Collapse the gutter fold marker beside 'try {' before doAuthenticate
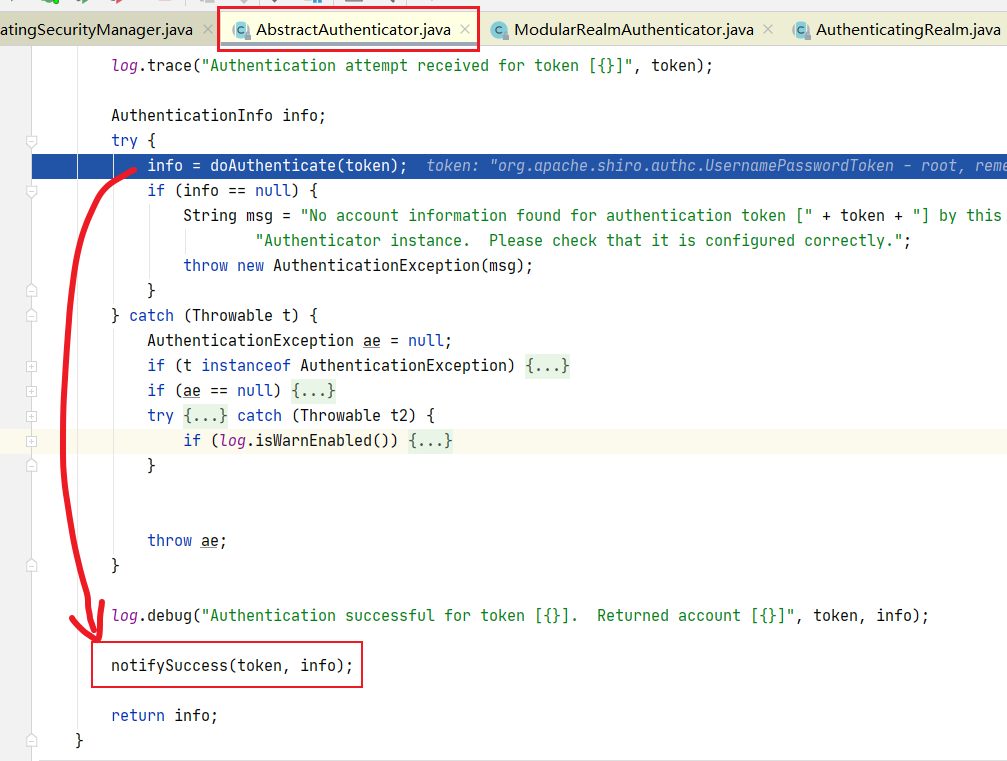1007x761 pixels. coord(31,141)
